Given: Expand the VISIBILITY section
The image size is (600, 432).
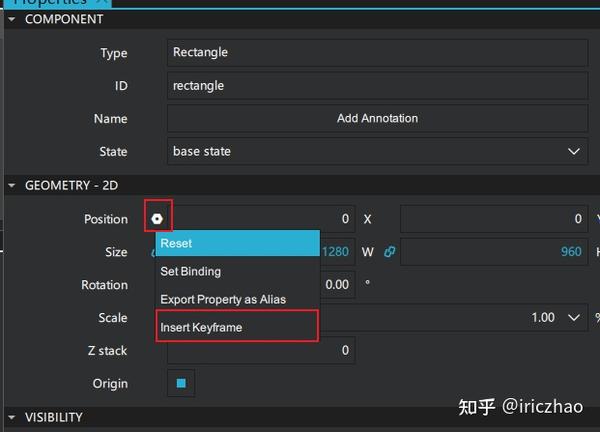Looking at the screenshot, I should coord(13,417).
